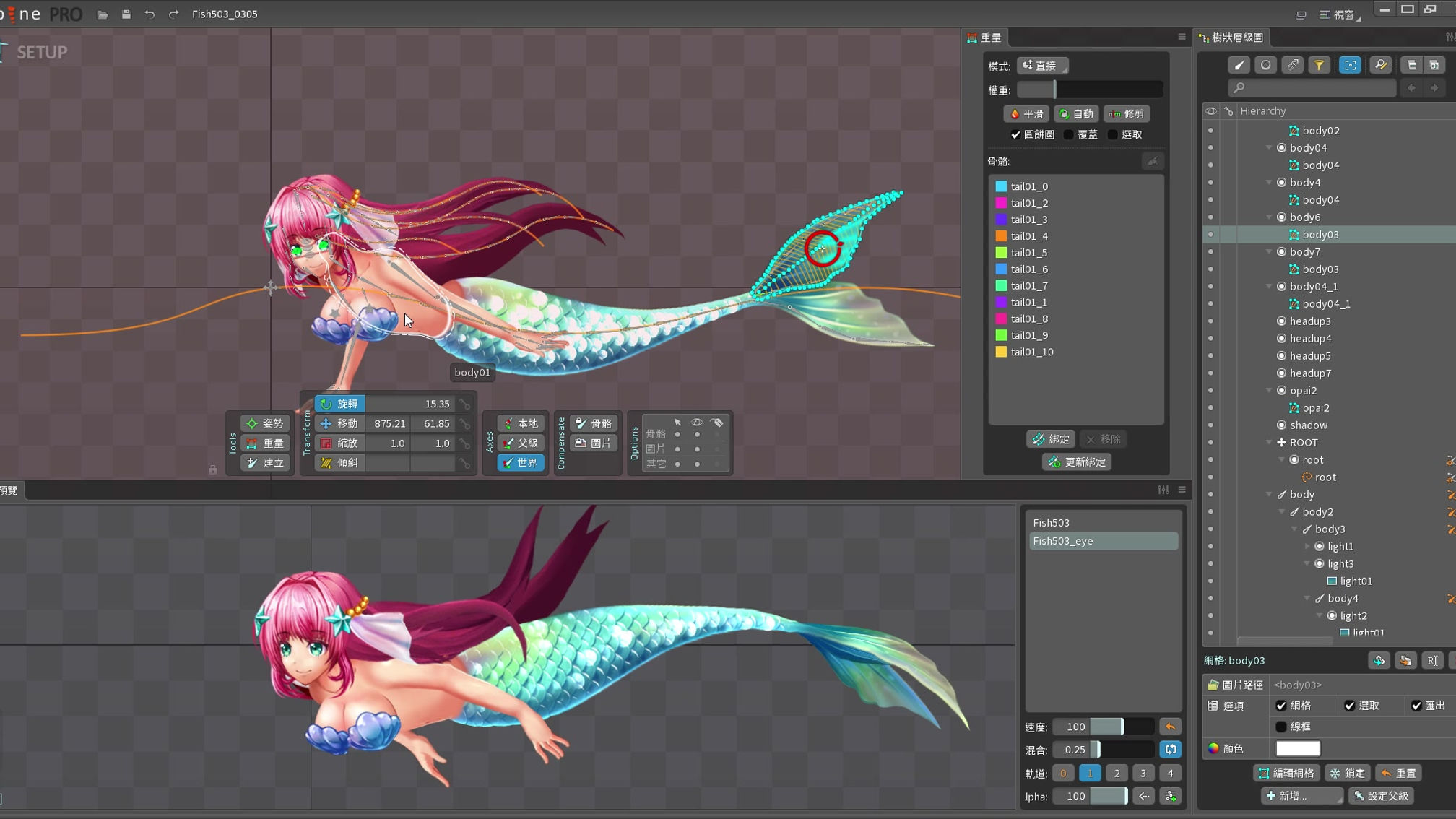The width and height of the screenshot is (1456, 819).
Task: Click the yellow funnel filter icon
Action: point(1319,65)
